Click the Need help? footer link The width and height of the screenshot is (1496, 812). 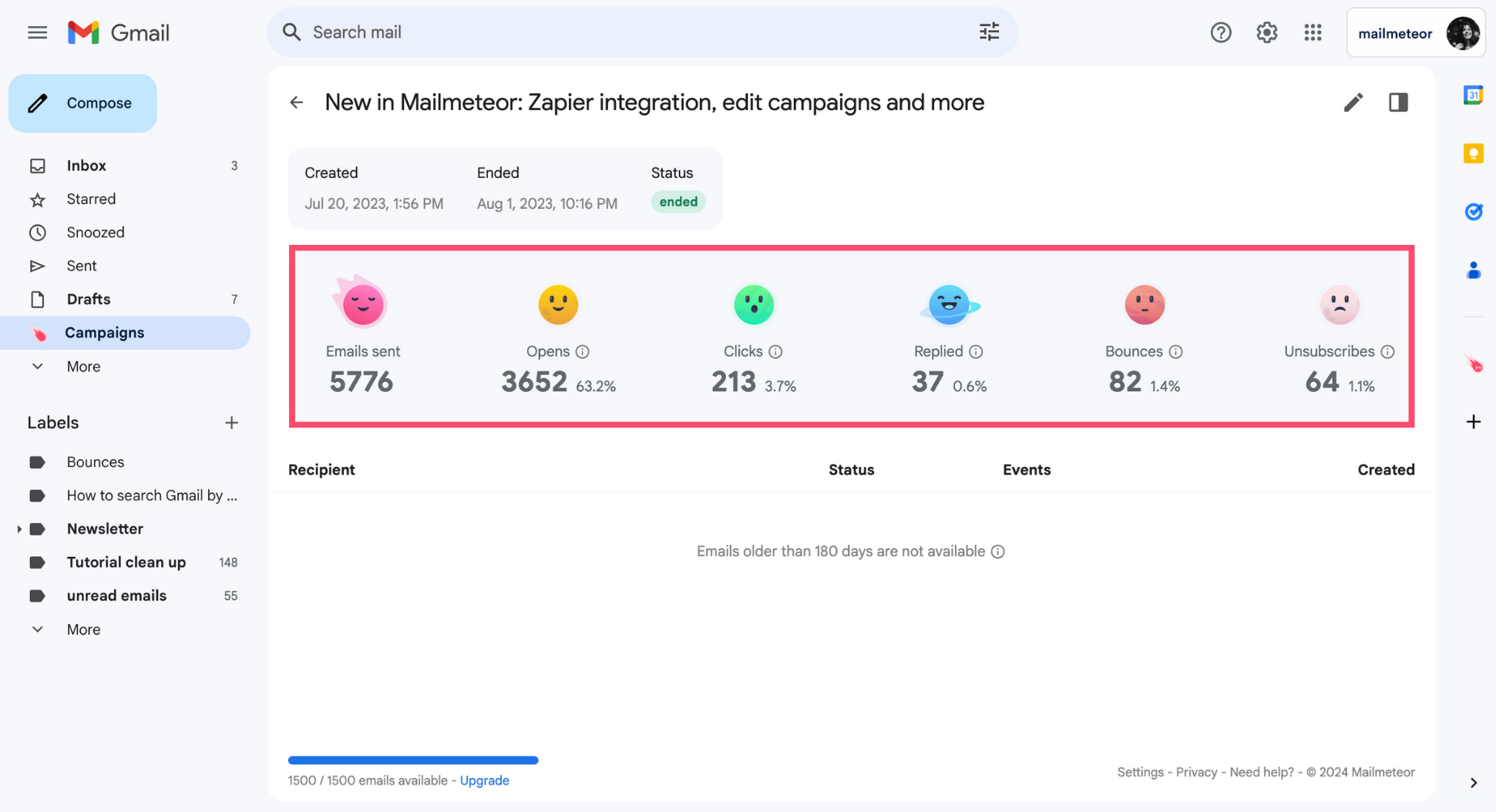[1261, 772]
